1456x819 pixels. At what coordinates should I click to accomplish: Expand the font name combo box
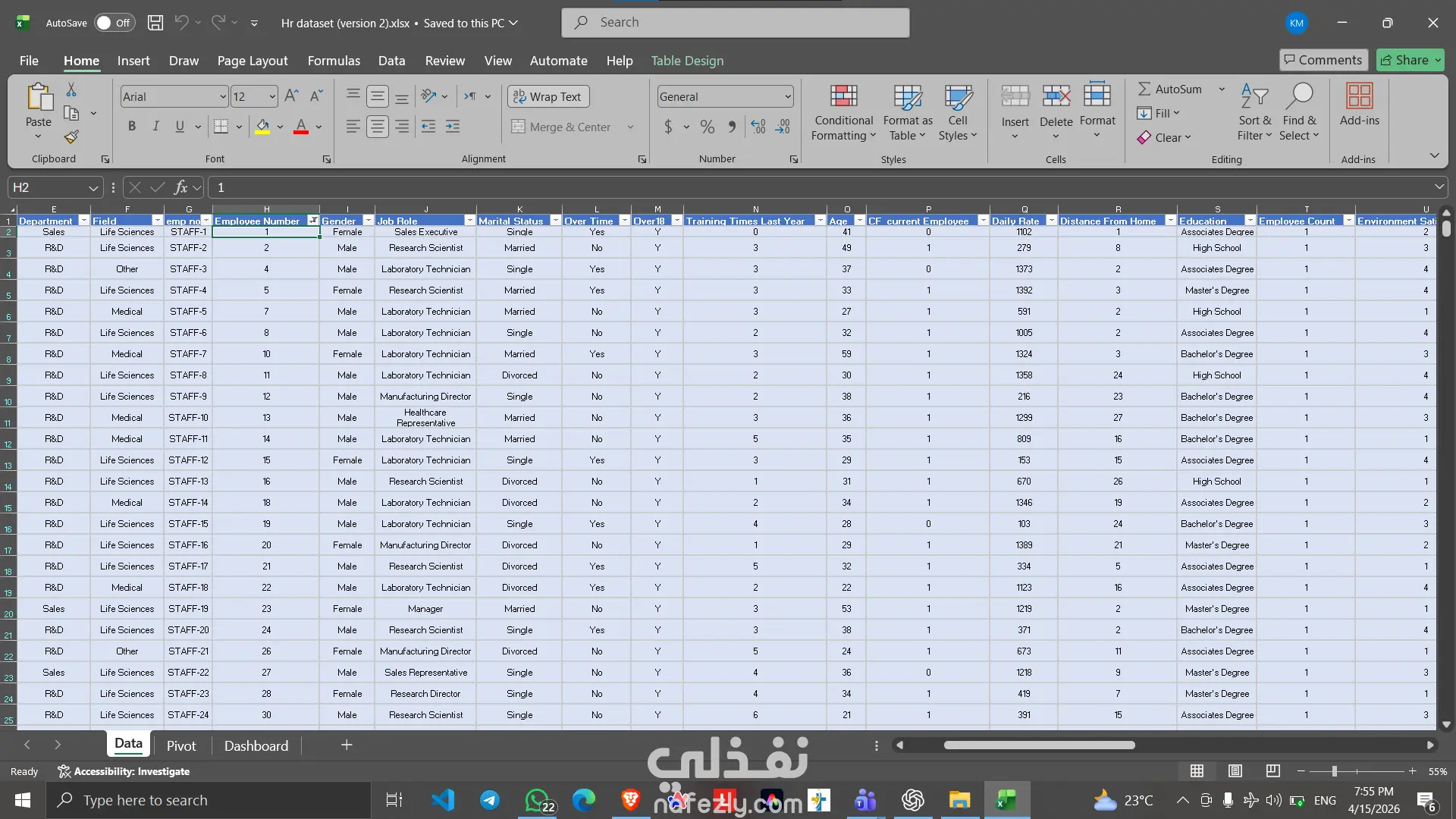pyautogui.click(x=222, y=96)
